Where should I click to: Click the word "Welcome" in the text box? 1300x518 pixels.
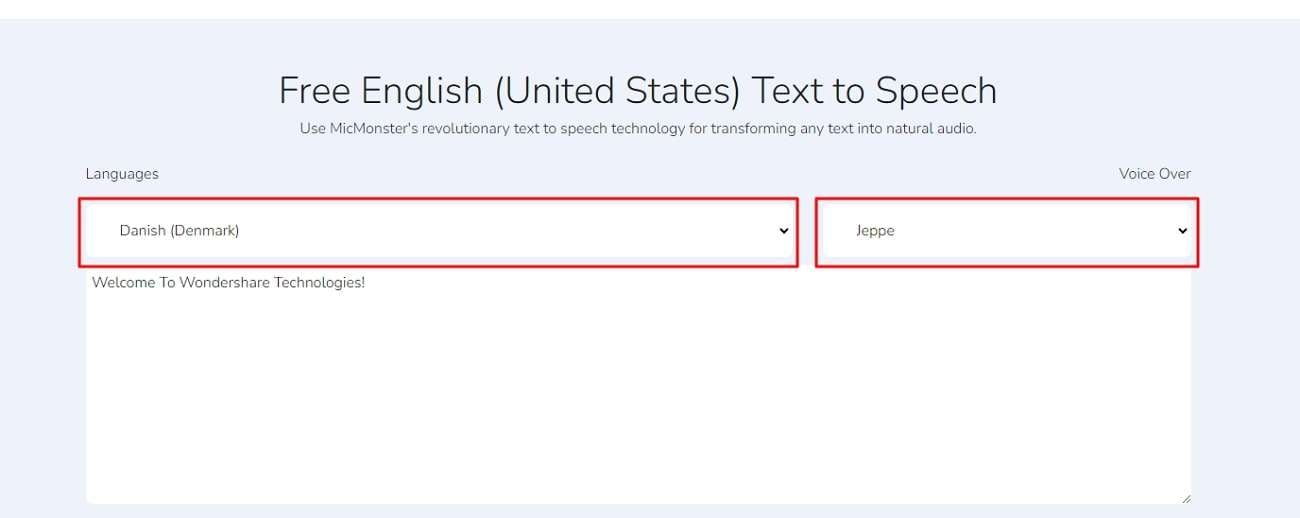[123, 283]
